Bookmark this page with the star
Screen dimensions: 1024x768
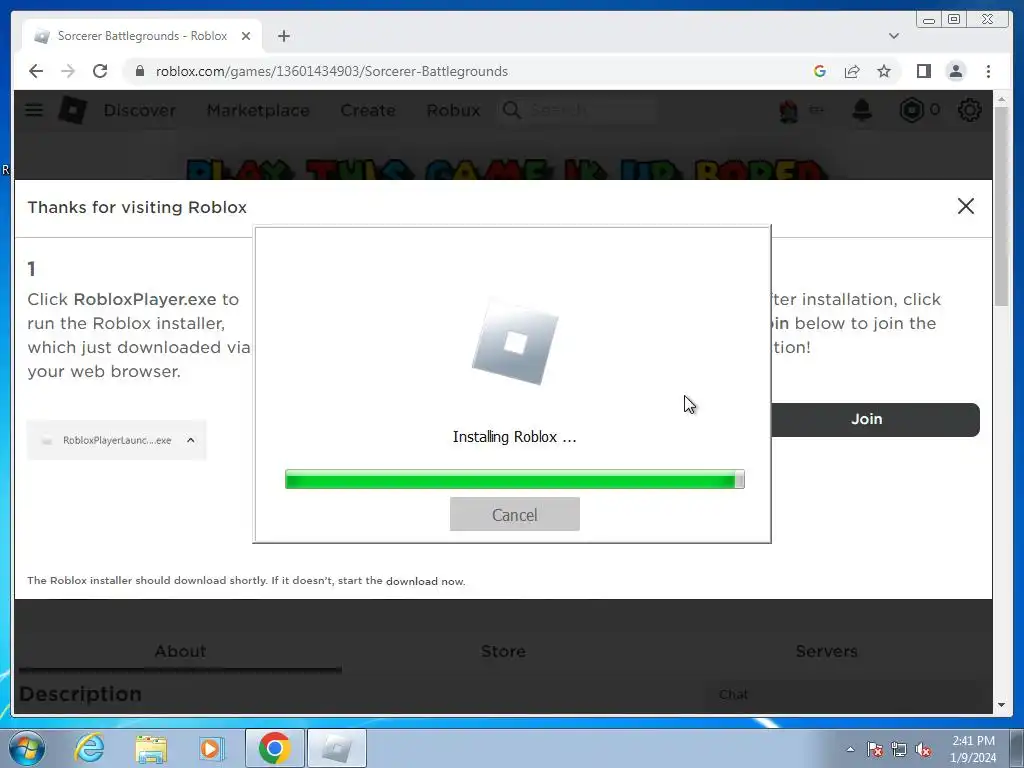[884, 71]
